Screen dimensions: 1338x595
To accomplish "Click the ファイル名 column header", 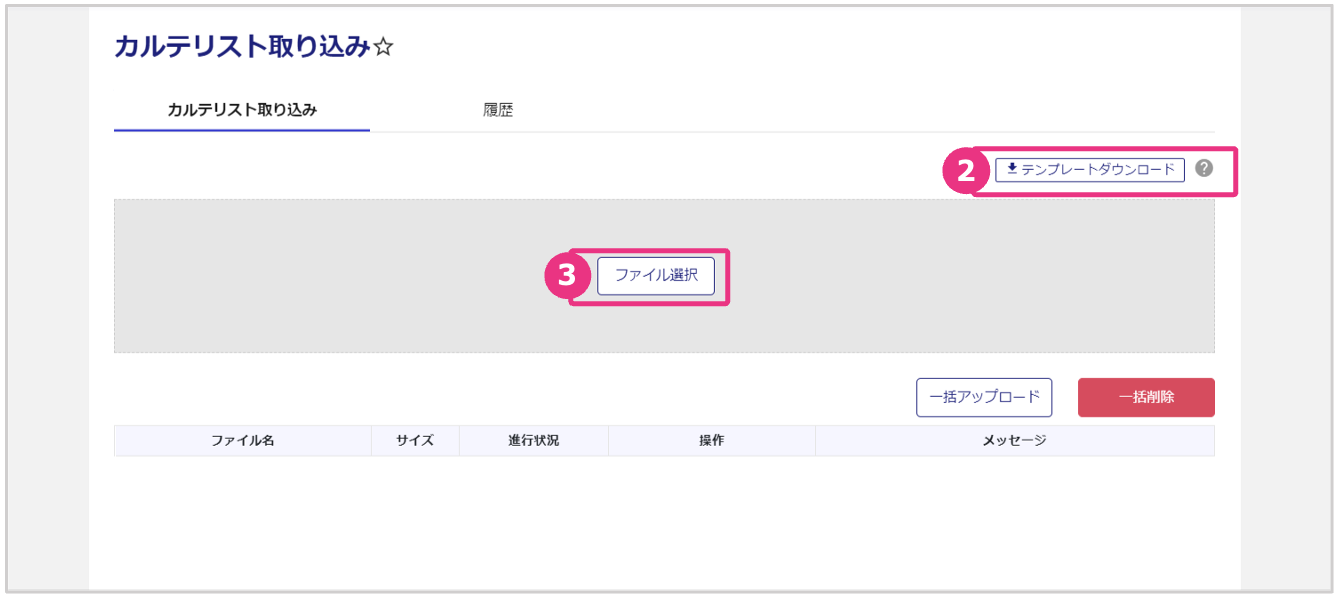I will tap(242, 440).
